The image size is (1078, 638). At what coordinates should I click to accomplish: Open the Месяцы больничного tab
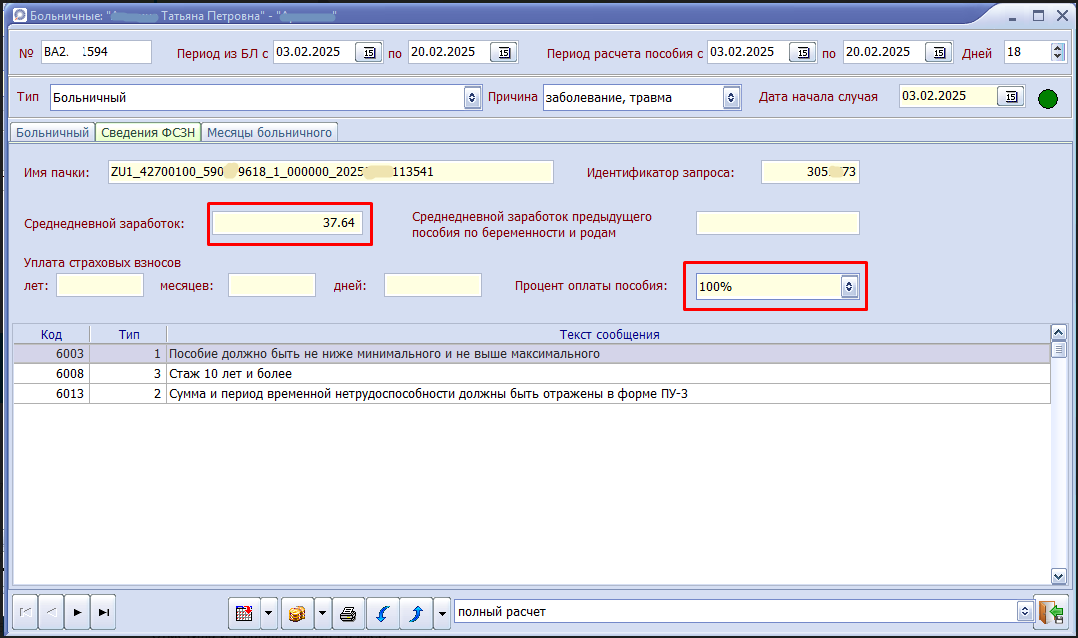click(x=269, y=132)
